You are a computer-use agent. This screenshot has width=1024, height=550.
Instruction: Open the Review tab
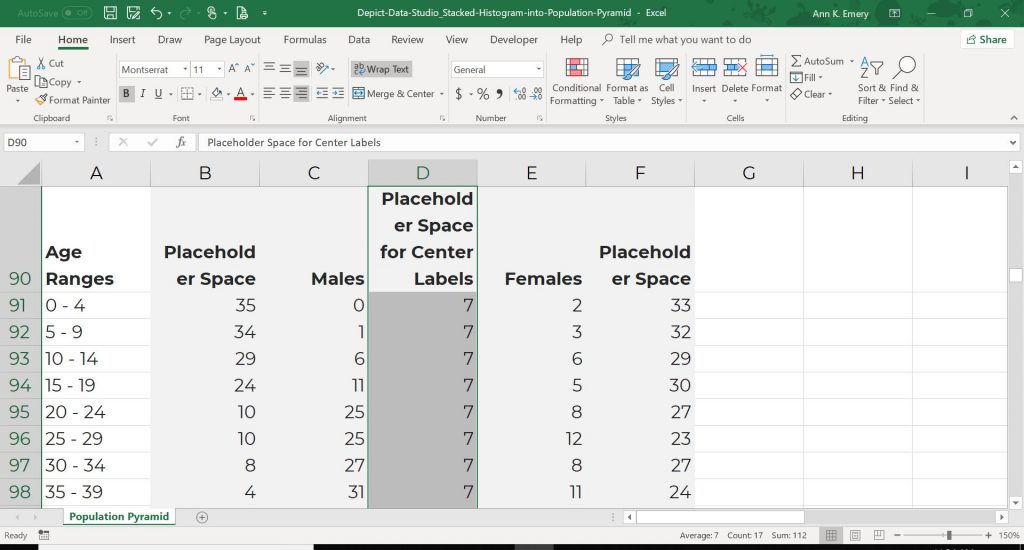[x=408, y=40]
